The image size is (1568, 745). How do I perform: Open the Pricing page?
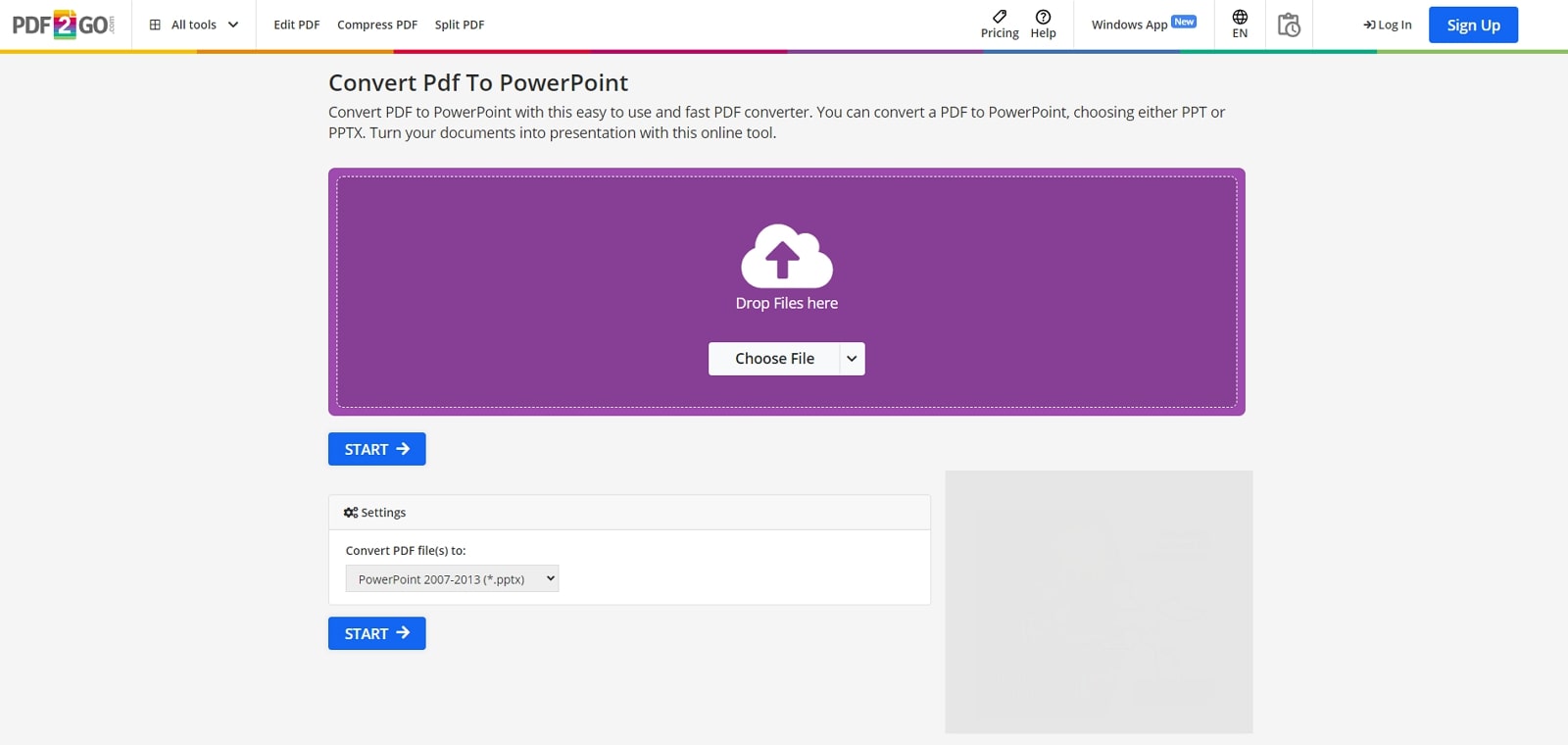tap(1000, 25)
